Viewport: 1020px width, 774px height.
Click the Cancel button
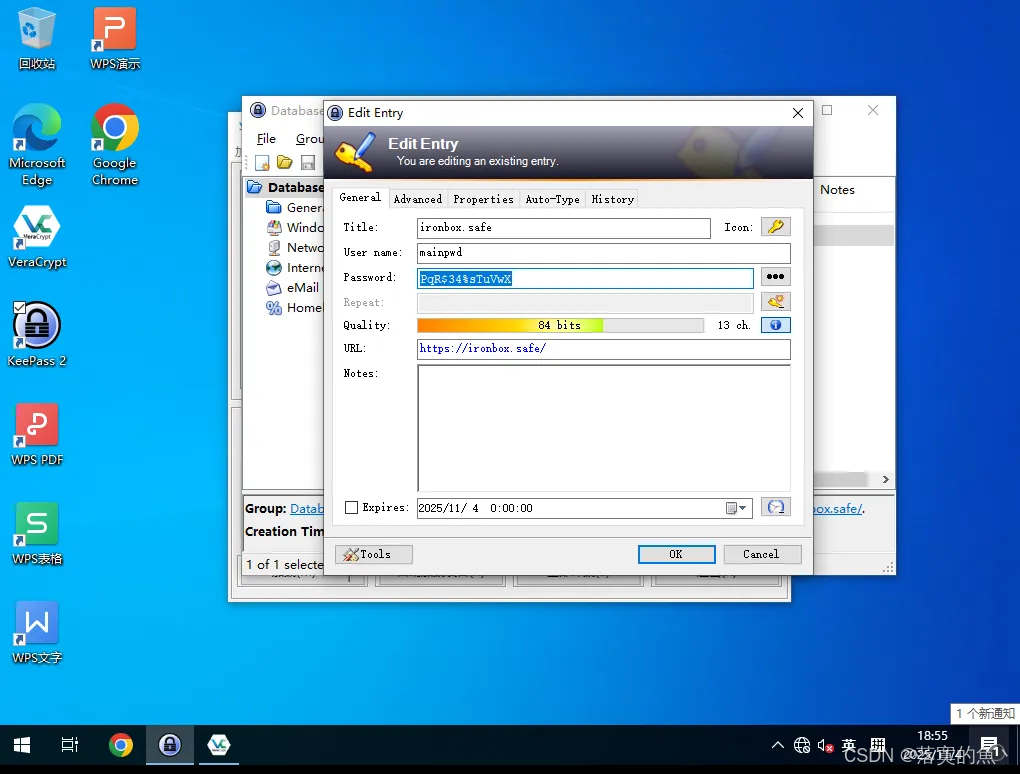coord(762,554)
